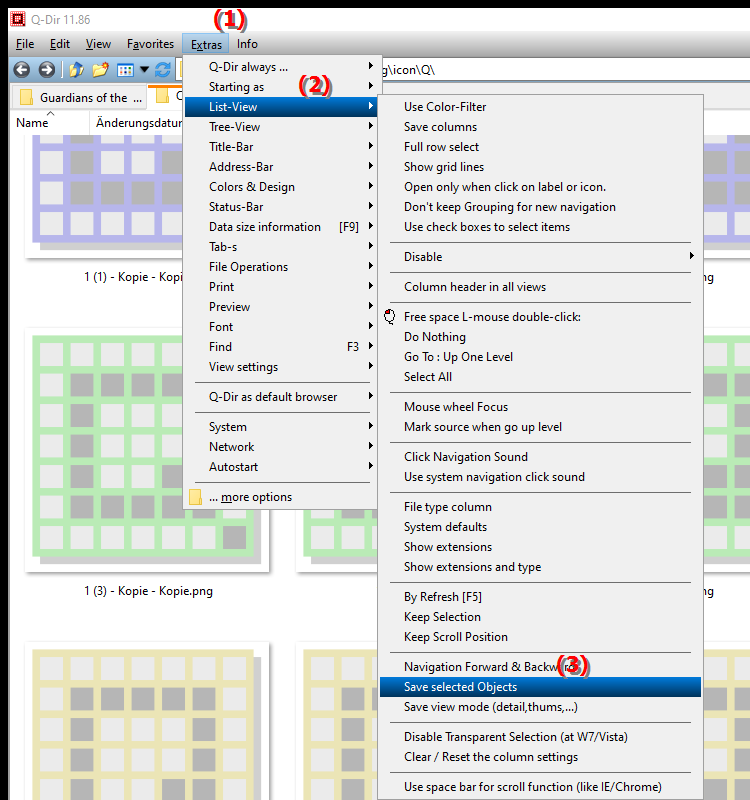Toggle Mark source when go up level
The image size is (750, 800).
(540, 427)
